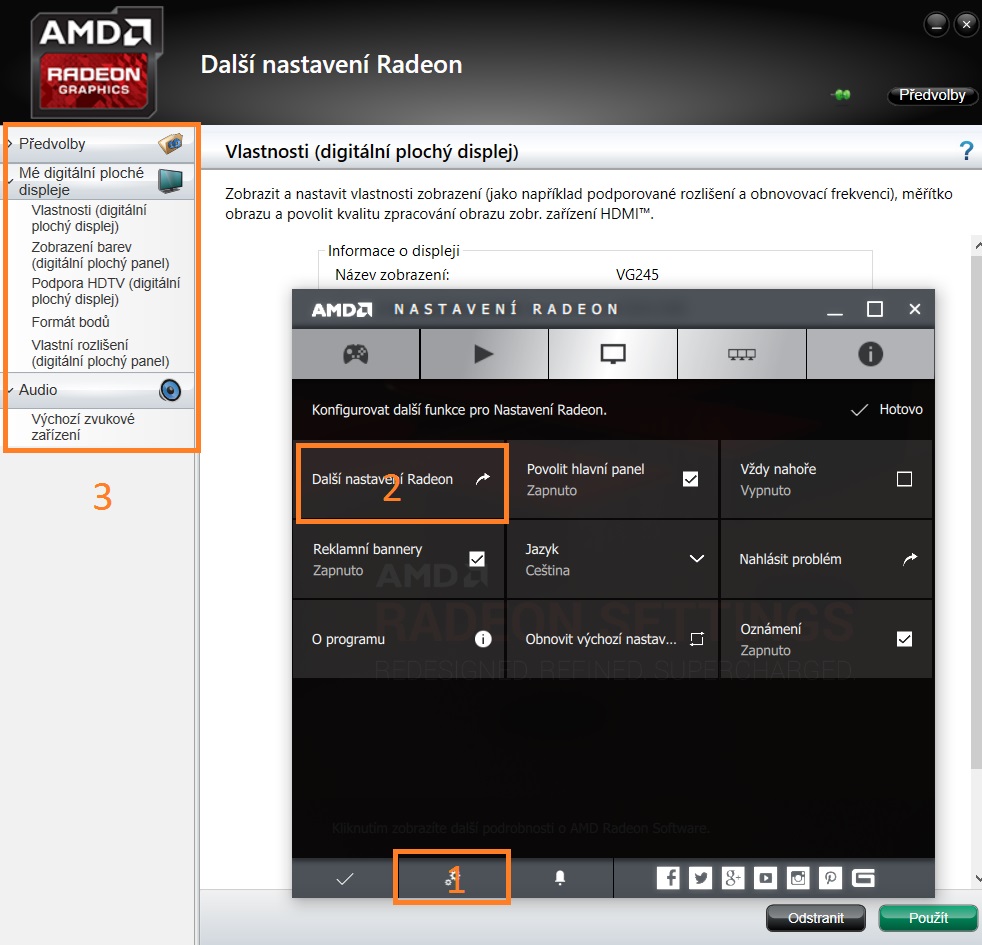This screenshot has height=945, width=982.
Task: Expand Předvolby section in left sidebar
Action: (10, 143)
